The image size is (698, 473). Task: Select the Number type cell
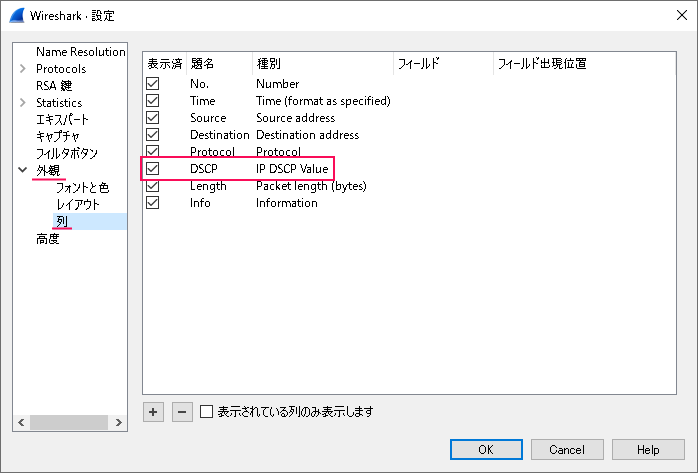pyautogui.click(x=277, y=84)
